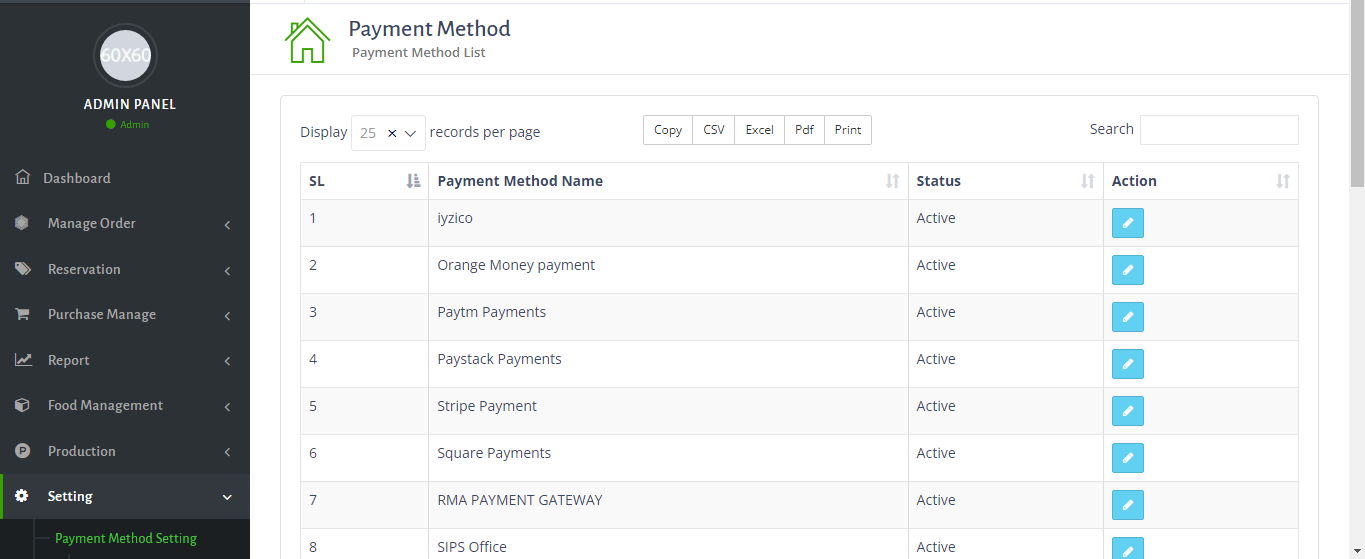Sort by Payment Method Name column
The width and height of the screenshot is (1365, 559).
668,181
